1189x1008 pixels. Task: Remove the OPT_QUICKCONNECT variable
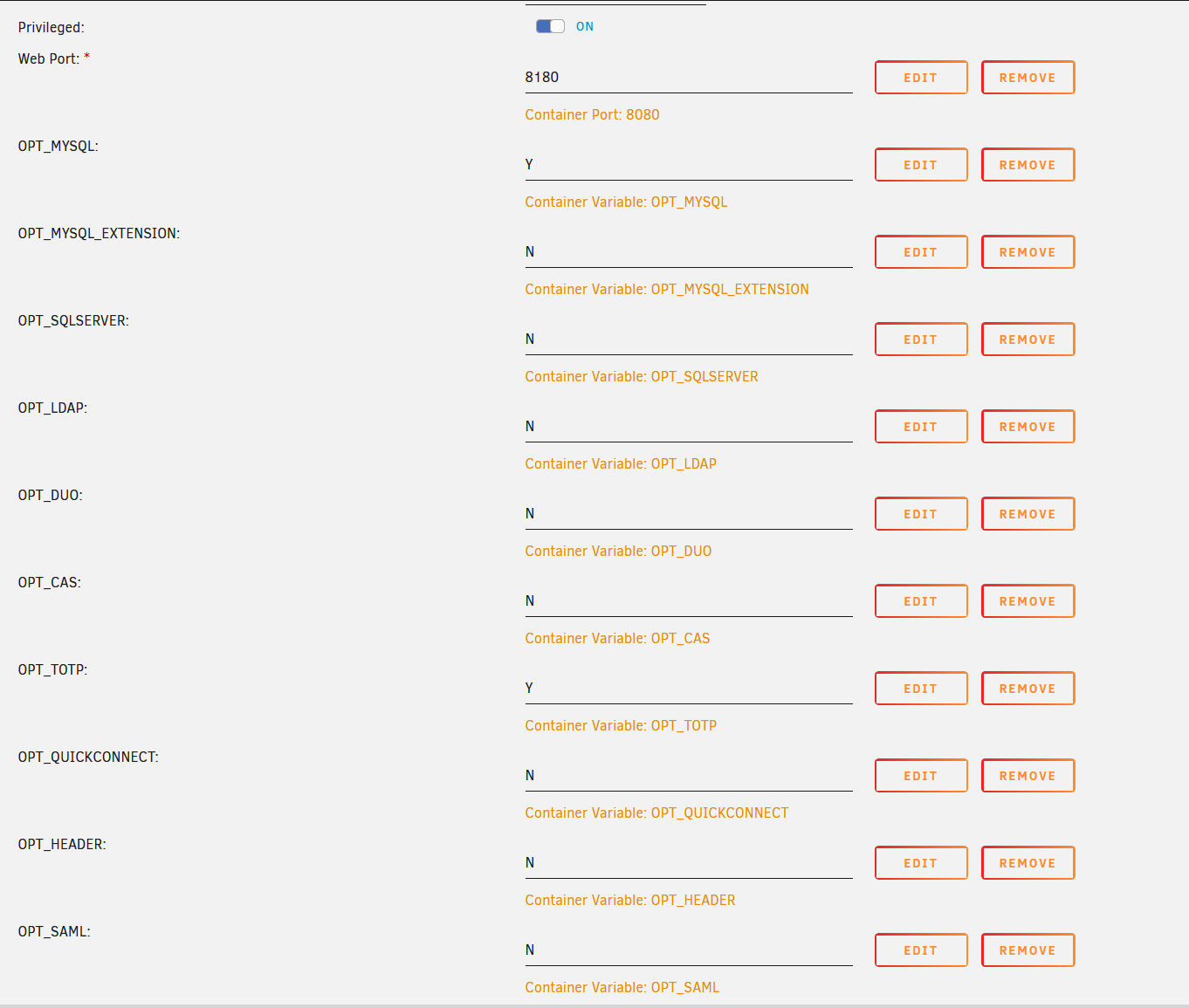pos(1027,776)
